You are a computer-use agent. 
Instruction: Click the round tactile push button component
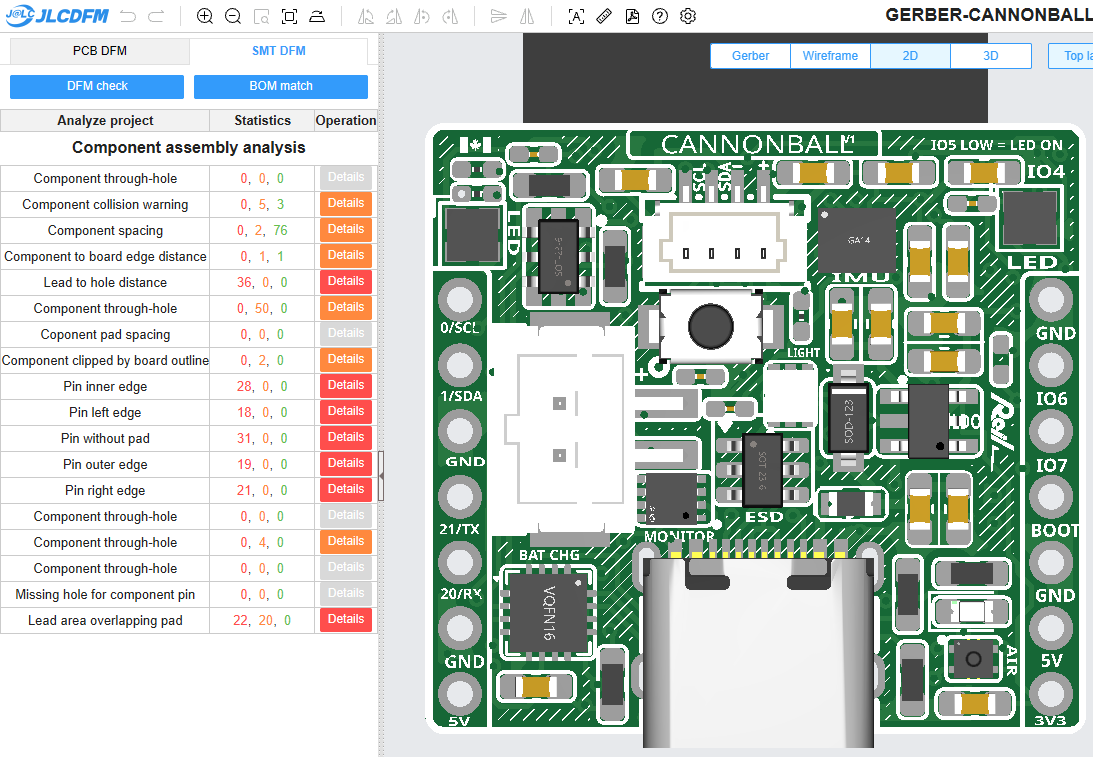710,326
